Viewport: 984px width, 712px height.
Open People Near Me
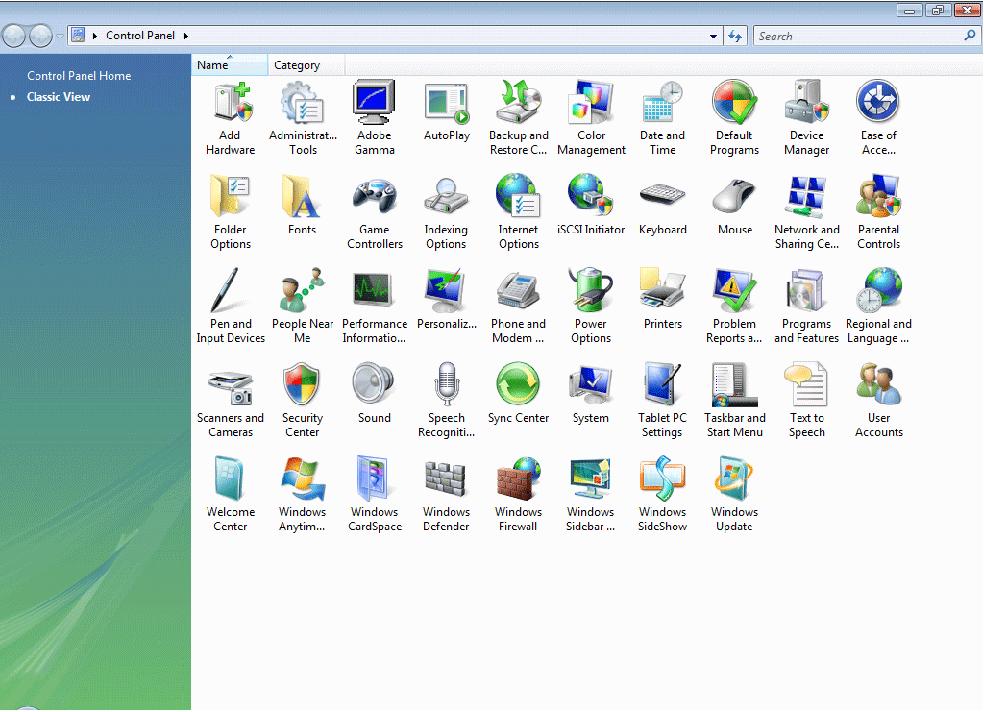302,306
